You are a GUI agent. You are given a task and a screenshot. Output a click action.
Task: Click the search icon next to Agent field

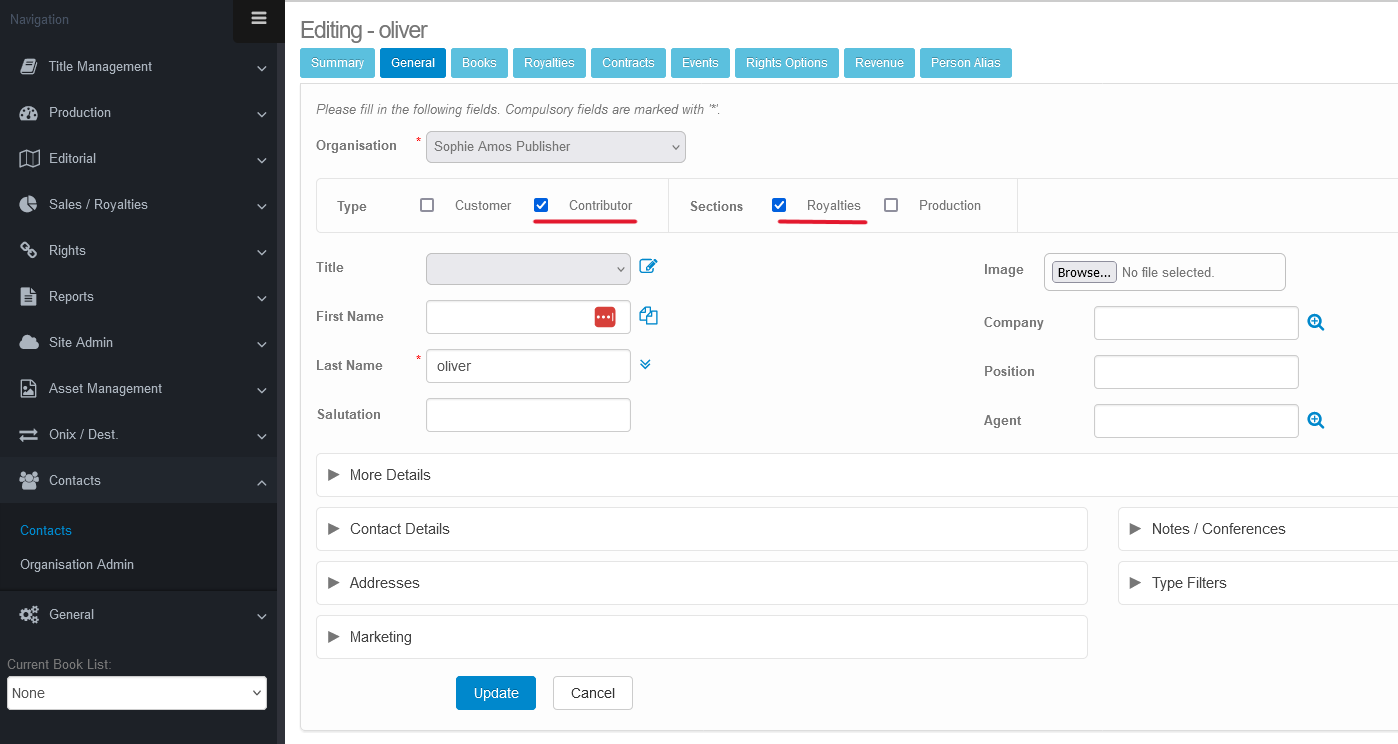click(1316, 421)
